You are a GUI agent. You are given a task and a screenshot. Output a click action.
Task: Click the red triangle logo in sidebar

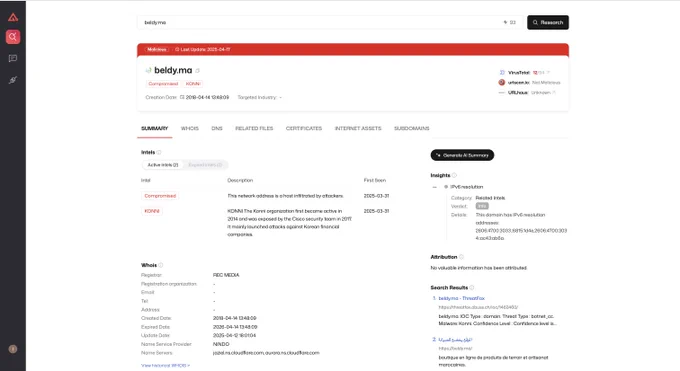[13, 17]
